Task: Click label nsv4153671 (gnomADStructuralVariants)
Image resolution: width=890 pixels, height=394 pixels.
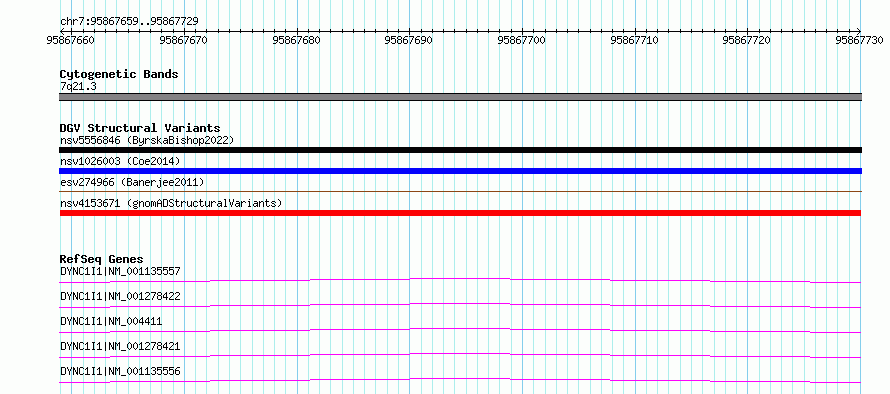Action: 171,203
